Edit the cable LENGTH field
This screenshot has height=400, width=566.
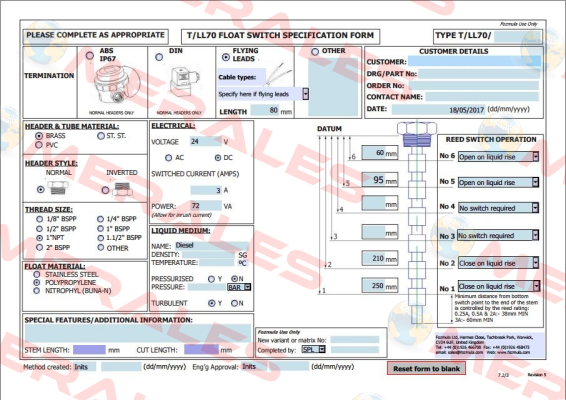pos(265,110)
